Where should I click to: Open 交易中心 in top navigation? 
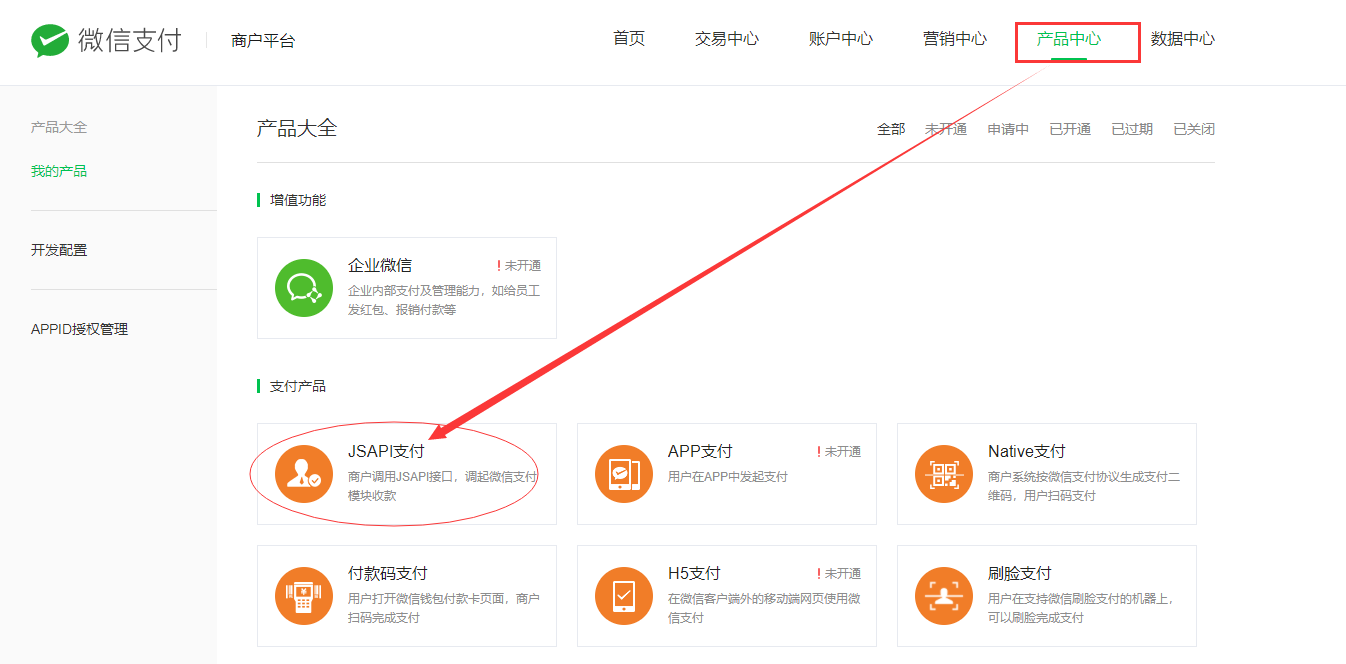point(727,39)
